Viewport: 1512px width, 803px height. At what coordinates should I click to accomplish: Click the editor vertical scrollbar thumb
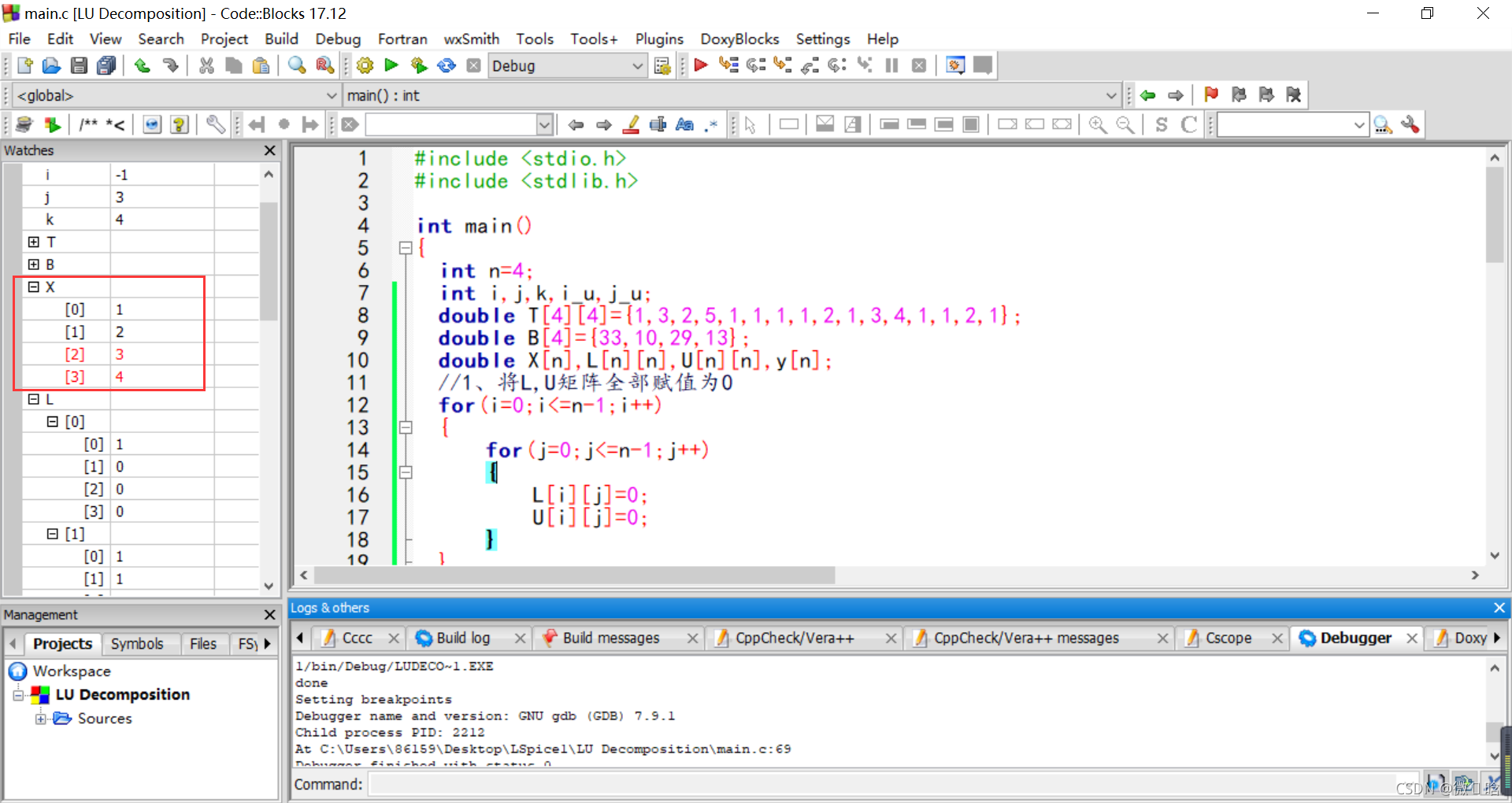[x=1495, y=215]
